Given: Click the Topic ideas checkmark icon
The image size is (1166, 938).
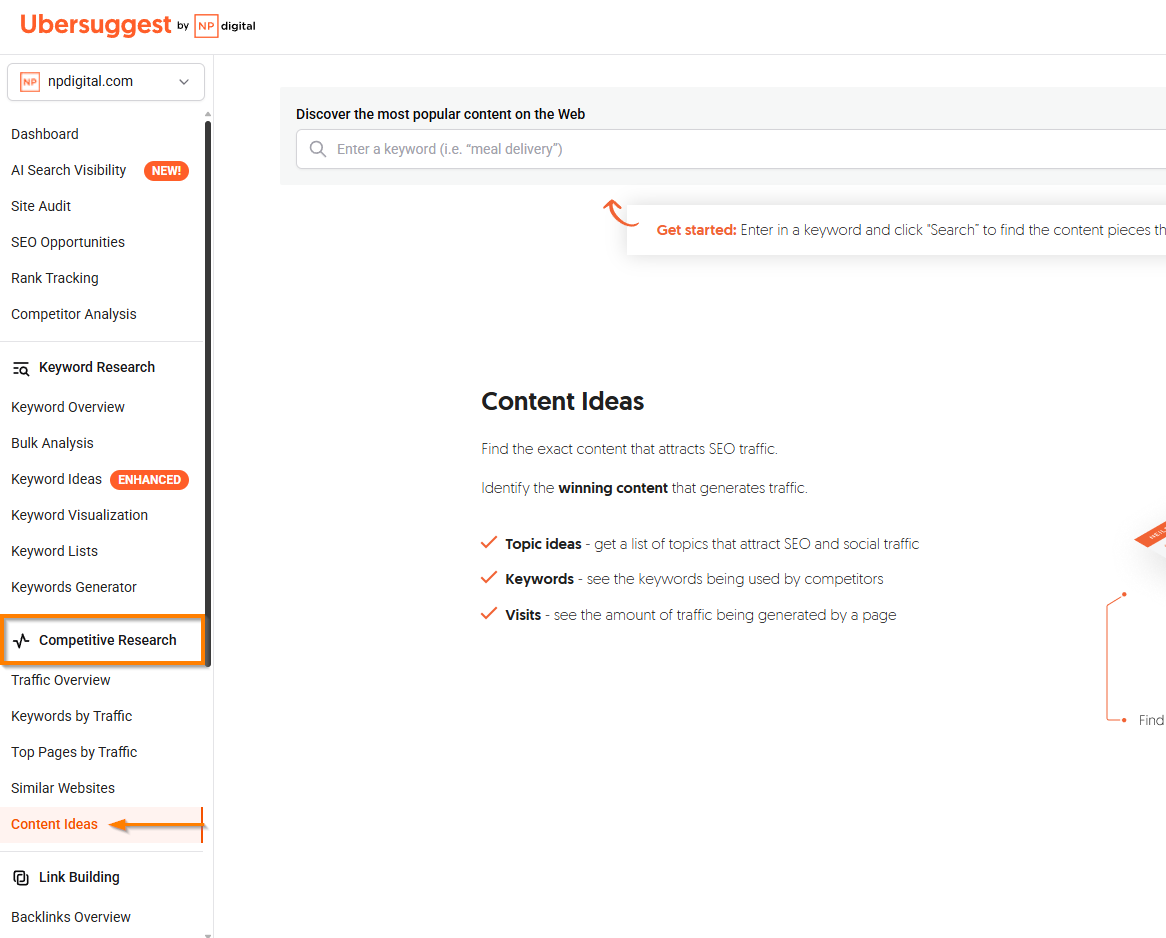Looking at the screenshot, I should [489, 542].
